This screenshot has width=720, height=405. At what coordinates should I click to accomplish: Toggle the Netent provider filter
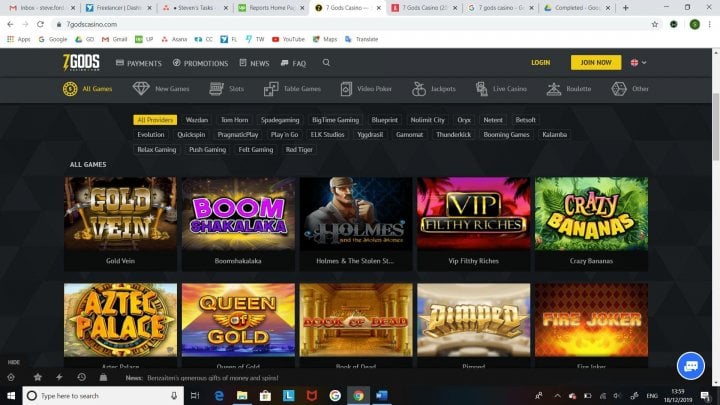[493, 120]
